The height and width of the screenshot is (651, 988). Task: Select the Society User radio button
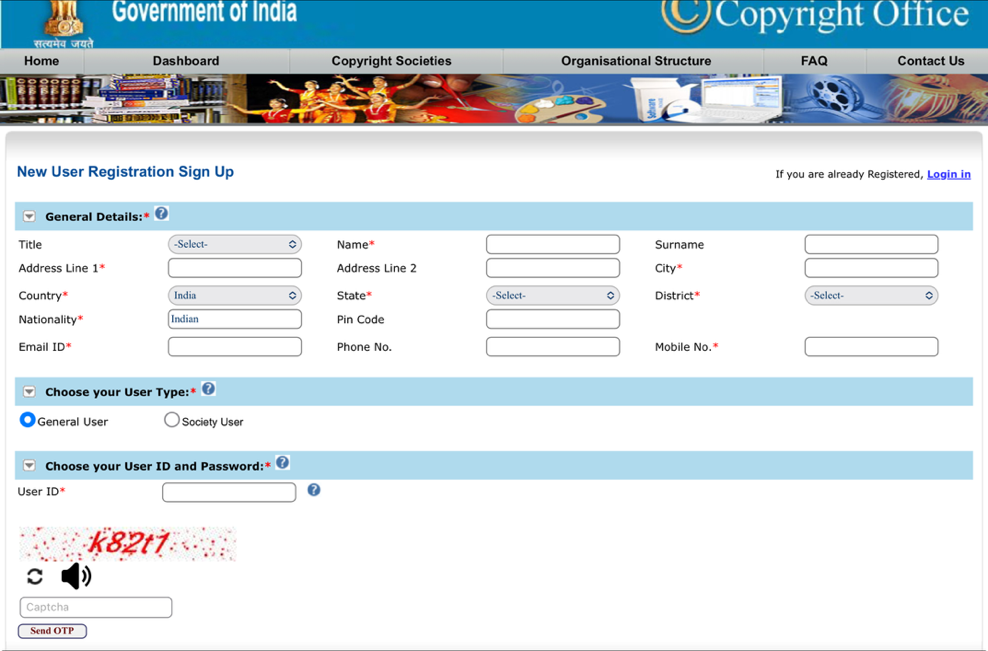coord(171,420)
